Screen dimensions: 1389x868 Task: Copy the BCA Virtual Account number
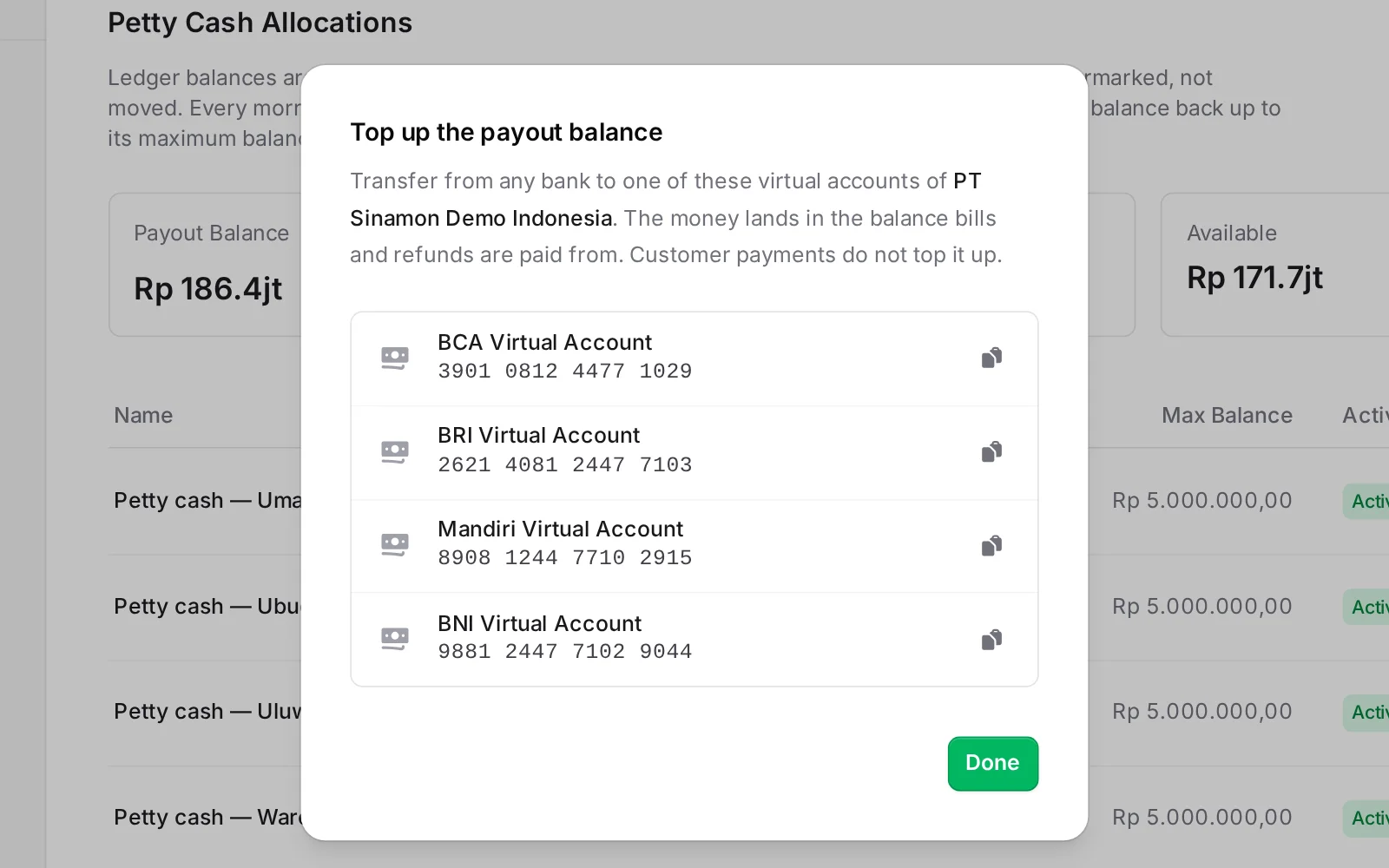[x=991, y=358]
